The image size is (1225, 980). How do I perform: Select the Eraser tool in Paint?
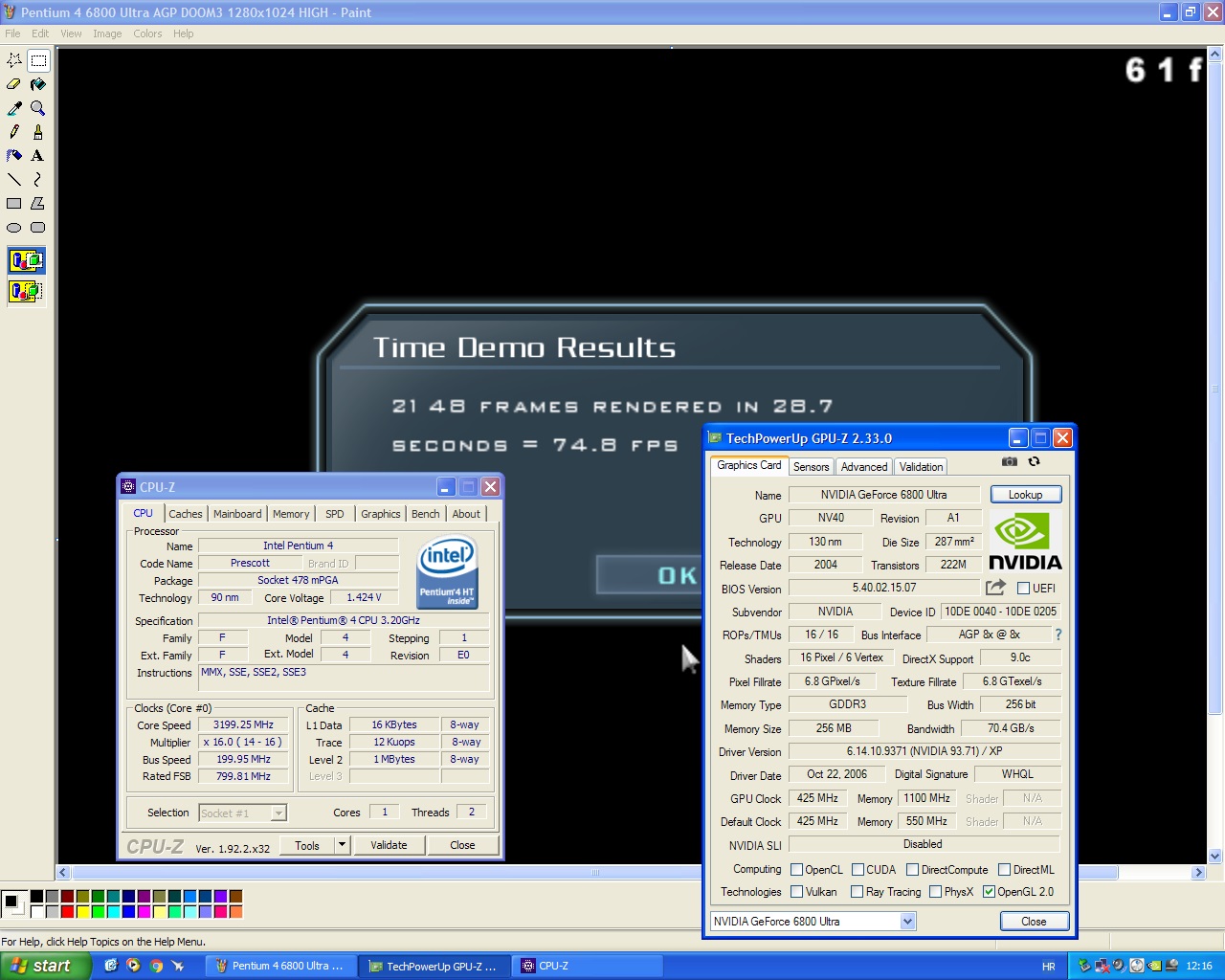click(x=14, y=84)
